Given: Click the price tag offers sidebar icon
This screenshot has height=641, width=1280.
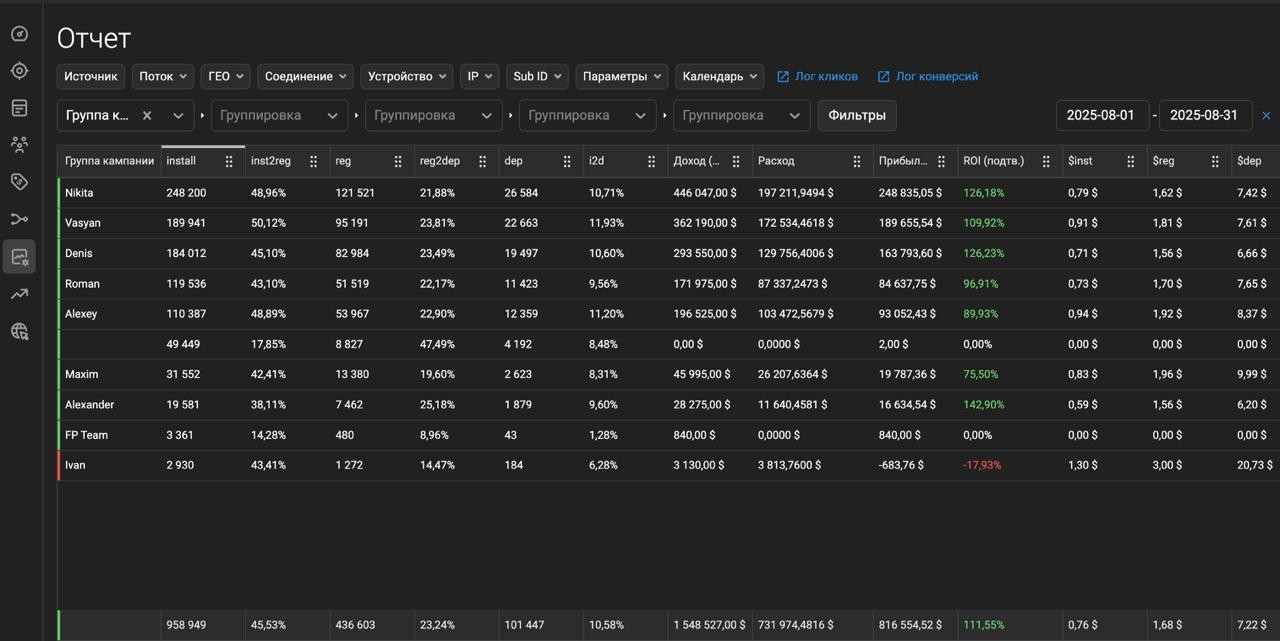Looking at the screenshot, I should [x=19, y=181].
